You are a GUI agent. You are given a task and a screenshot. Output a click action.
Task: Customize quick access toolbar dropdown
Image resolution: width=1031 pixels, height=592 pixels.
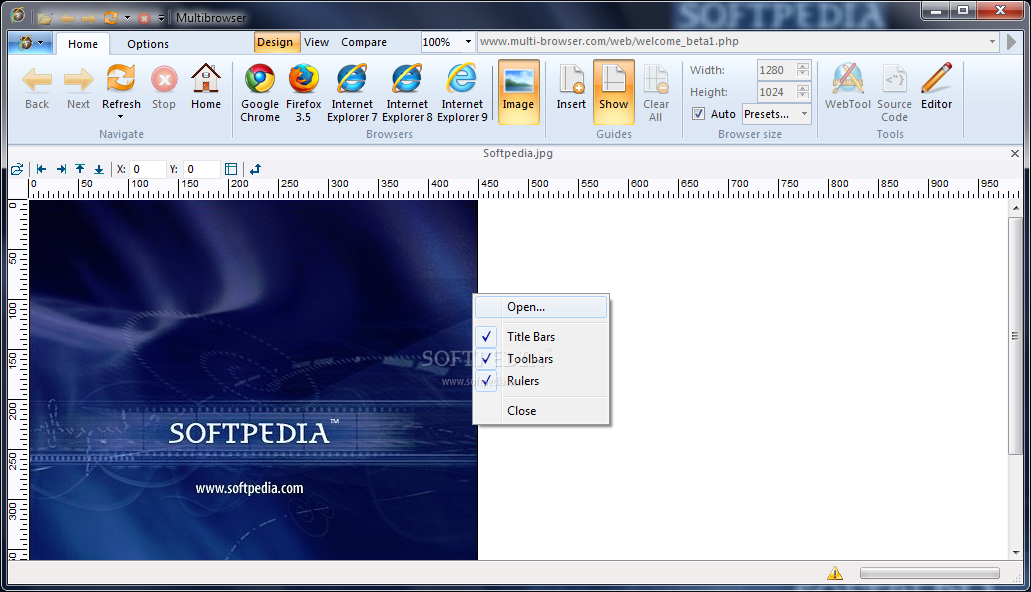[162, 18]
